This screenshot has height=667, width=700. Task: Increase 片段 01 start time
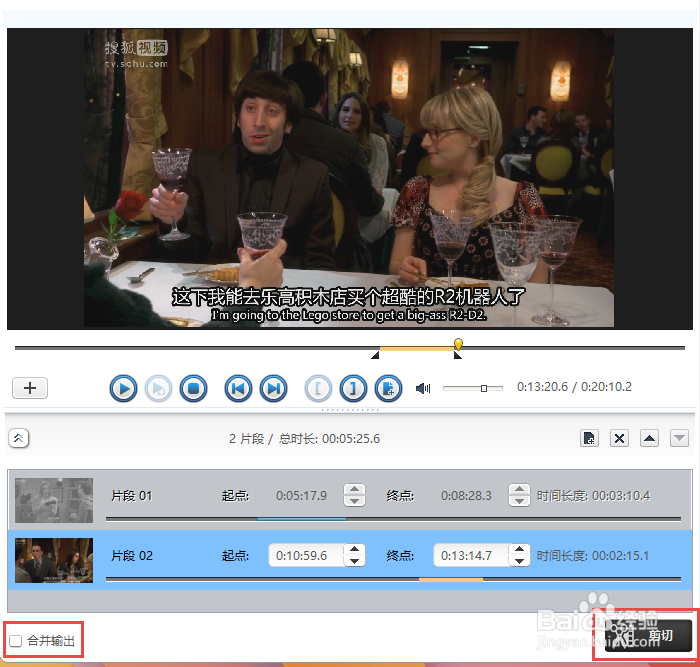pyautogui.click(x=354, y=489)
